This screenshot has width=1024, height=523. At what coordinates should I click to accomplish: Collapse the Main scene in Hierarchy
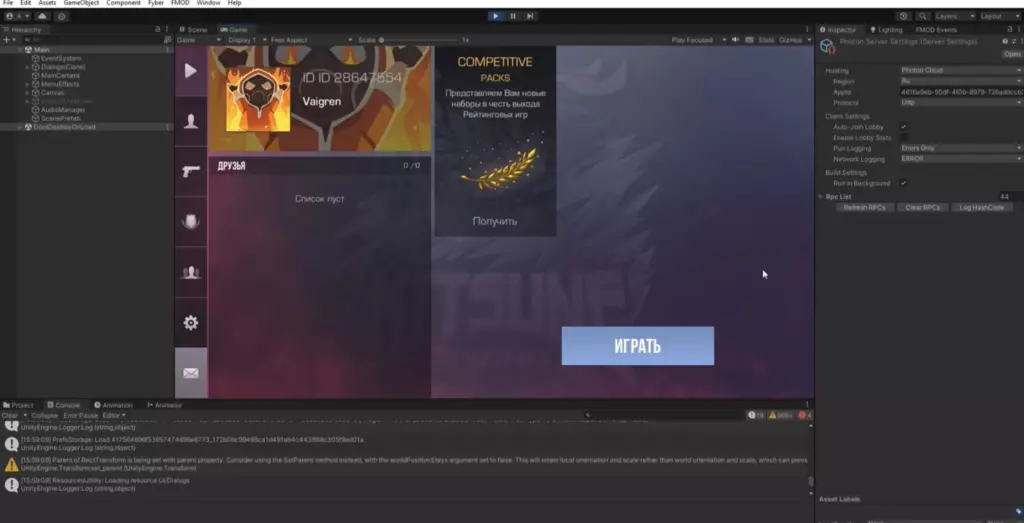click(20, 50)
